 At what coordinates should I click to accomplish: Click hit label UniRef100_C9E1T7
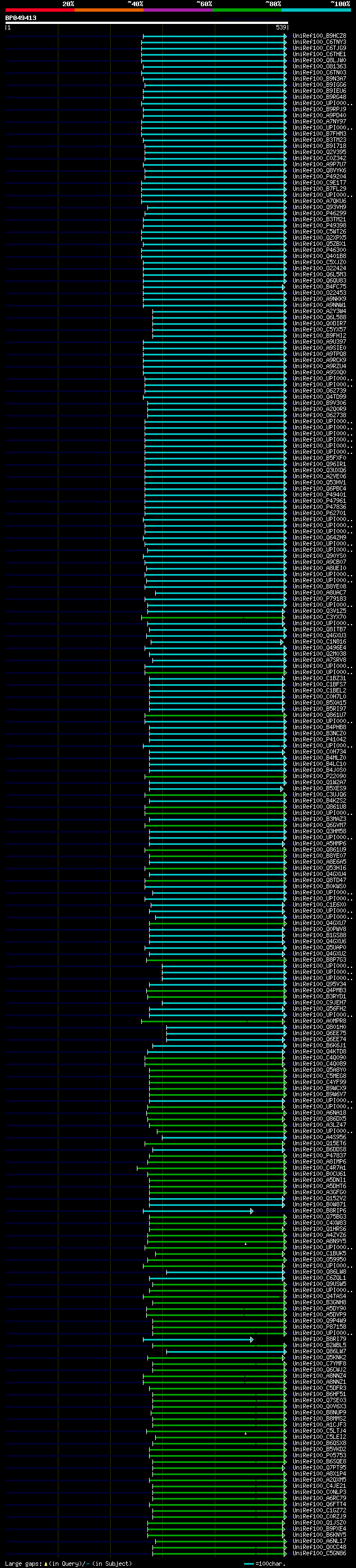319,182
